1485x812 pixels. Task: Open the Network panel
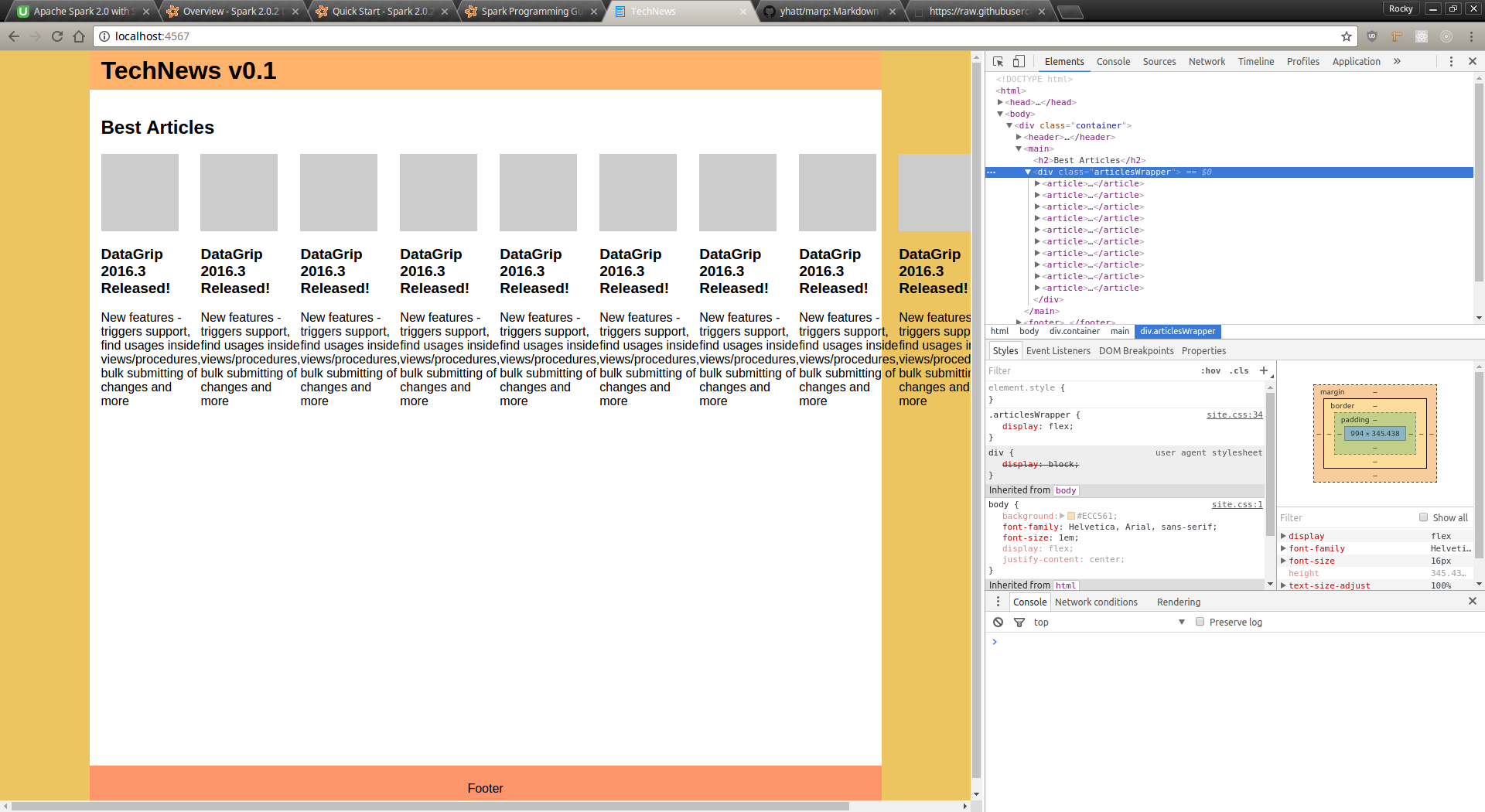pos(1207,61)
